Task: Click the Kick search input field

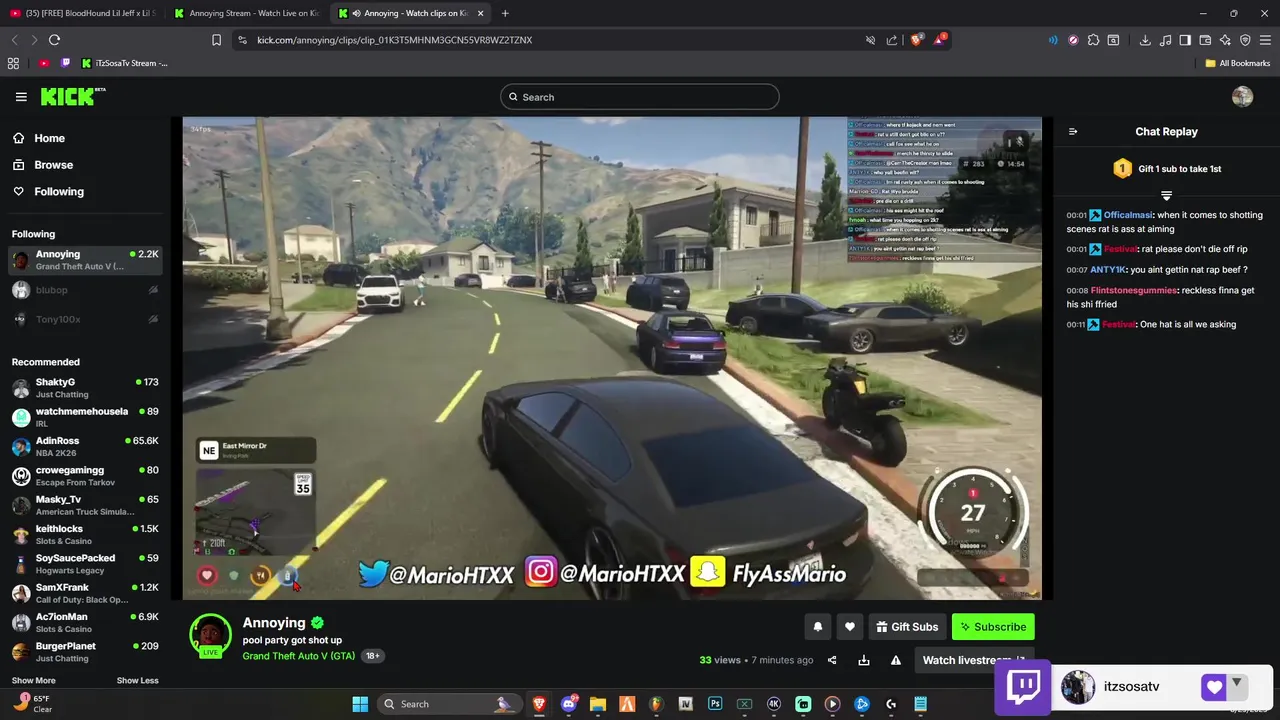Action: tap(640, 97)
